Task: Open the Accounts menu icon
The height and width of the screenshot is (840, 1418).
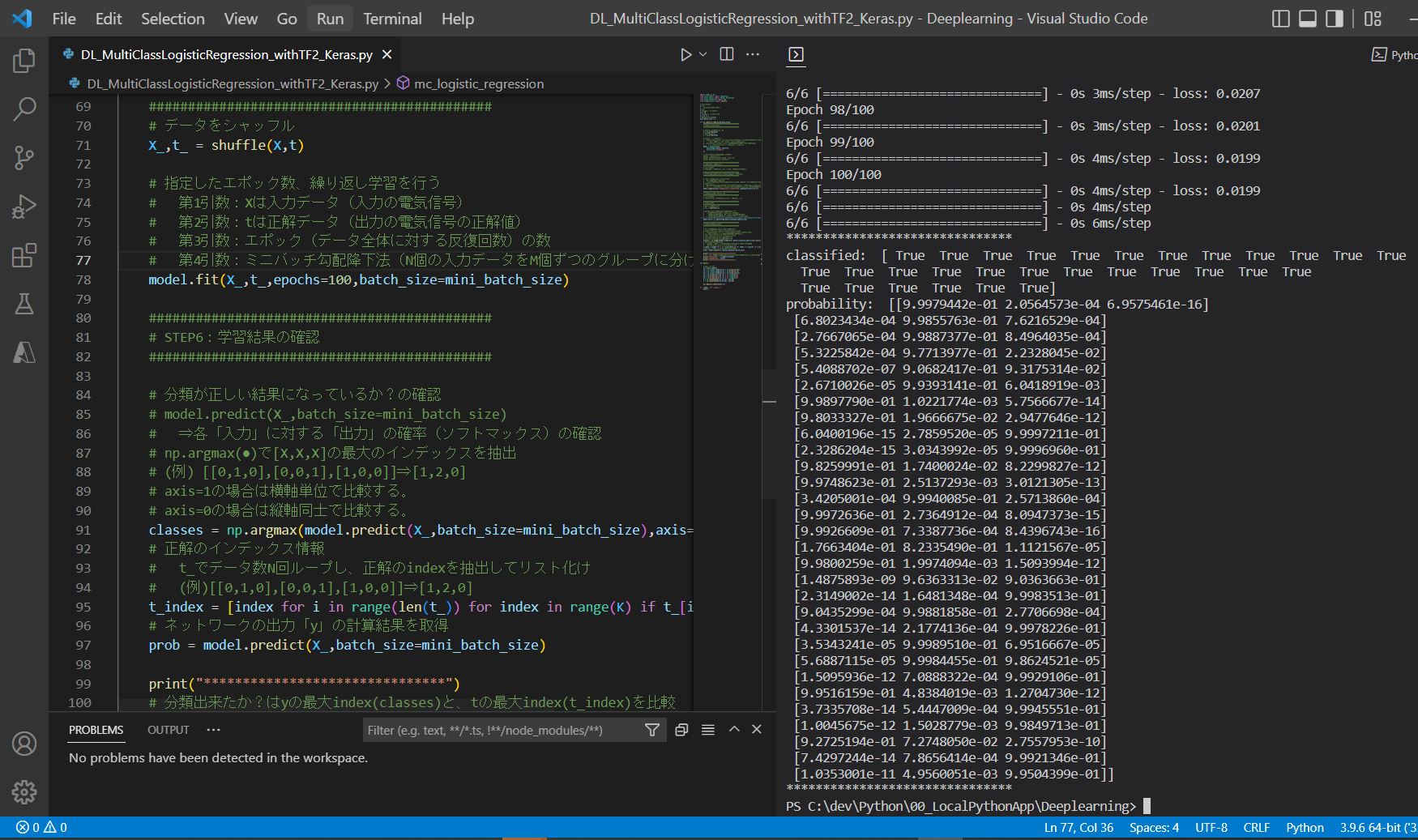Action: coord(24,744)
